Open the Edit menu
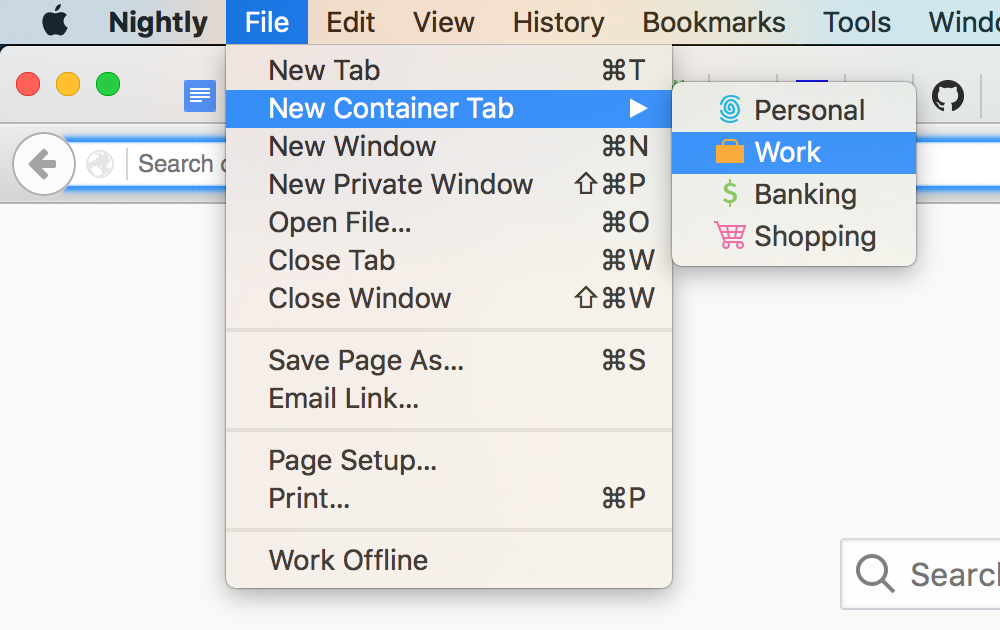This screenshot has height=630, width=1000. (351, 22)
